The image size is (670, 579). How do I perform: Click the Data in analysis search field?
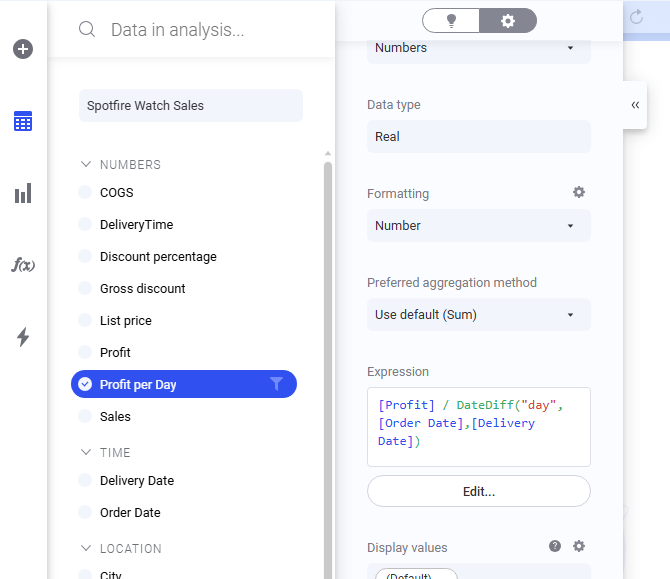point(200,30)
